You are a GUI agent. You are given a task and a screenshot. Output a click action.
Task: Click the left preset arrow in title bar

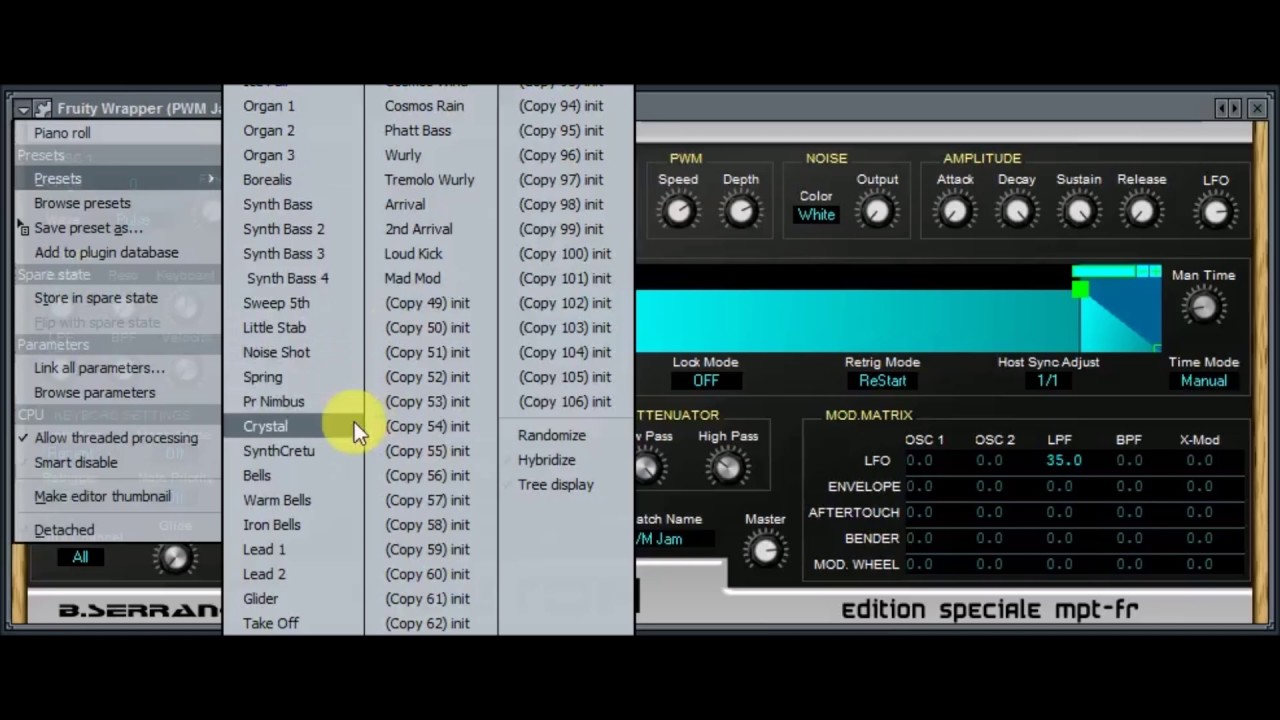click(x=1222, y=108)
